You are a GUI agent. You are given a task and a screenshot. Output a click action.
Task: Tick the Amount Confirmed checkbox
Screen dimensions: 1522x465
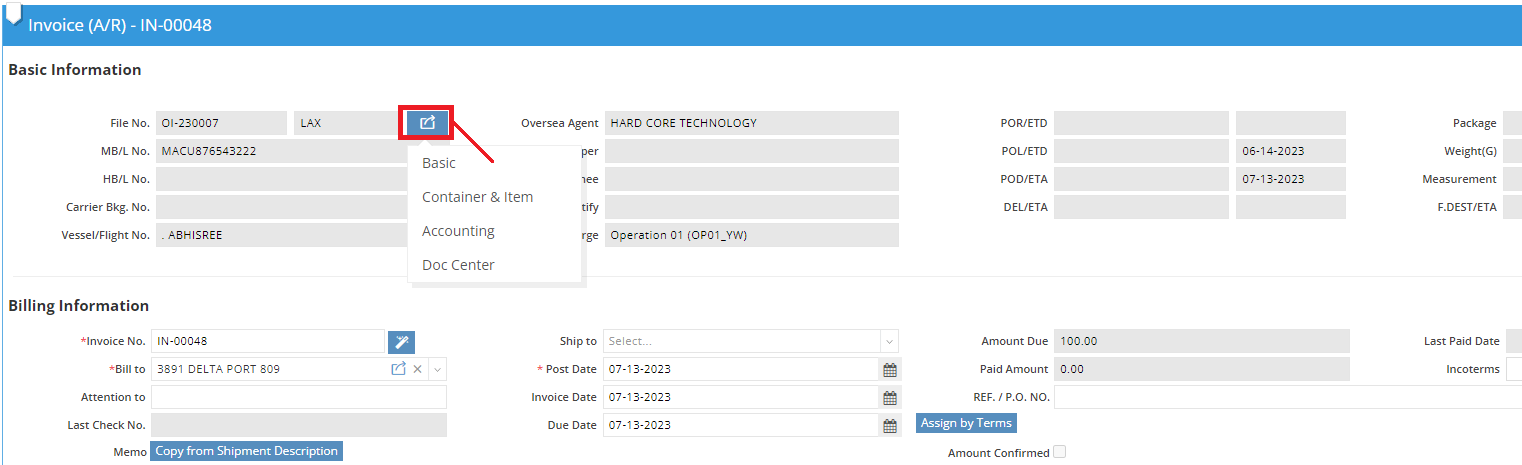1060,452
